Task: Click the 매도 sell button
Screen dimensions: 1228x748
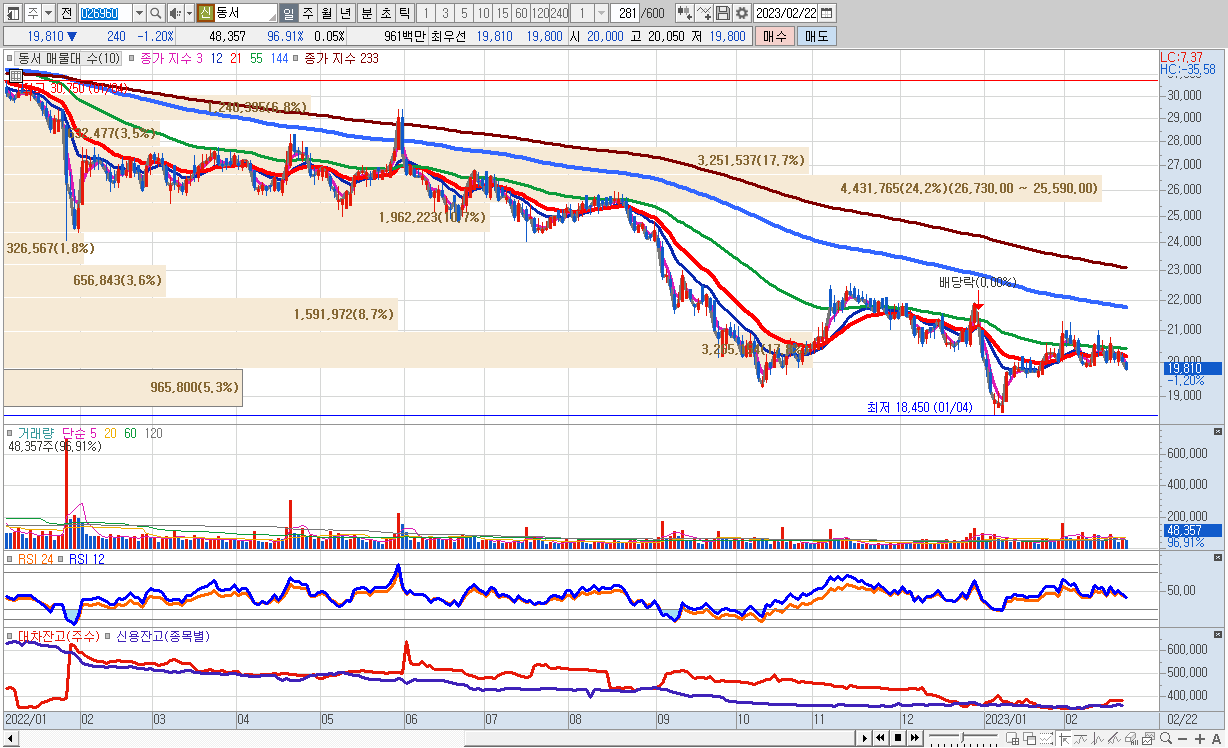Action: 816,36
